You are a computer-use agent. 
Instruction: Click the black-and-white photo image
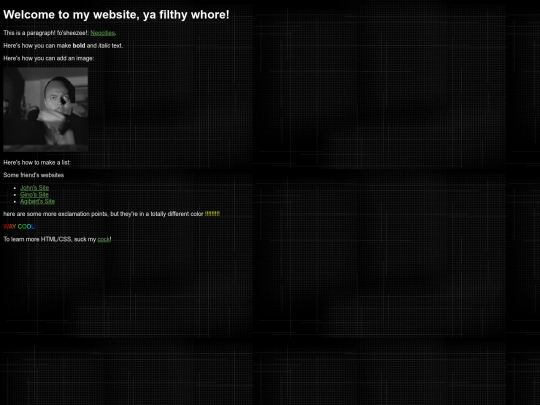(x=45, y=110)
